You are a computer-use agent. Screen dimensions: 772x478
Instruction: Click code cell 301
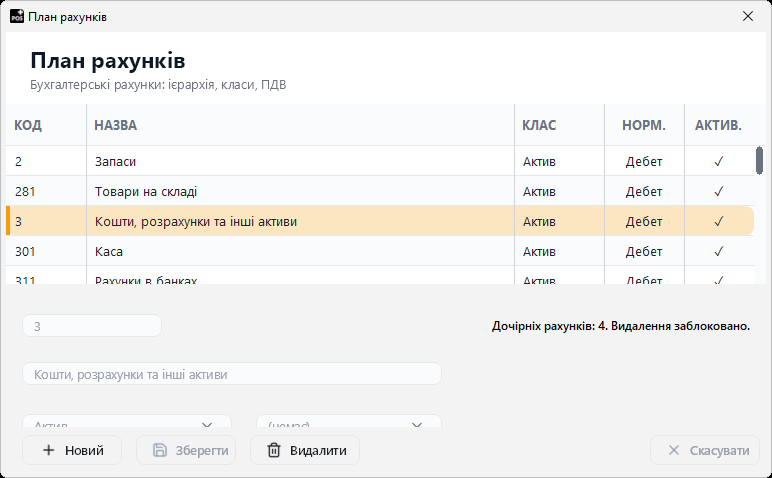[46, 252]
